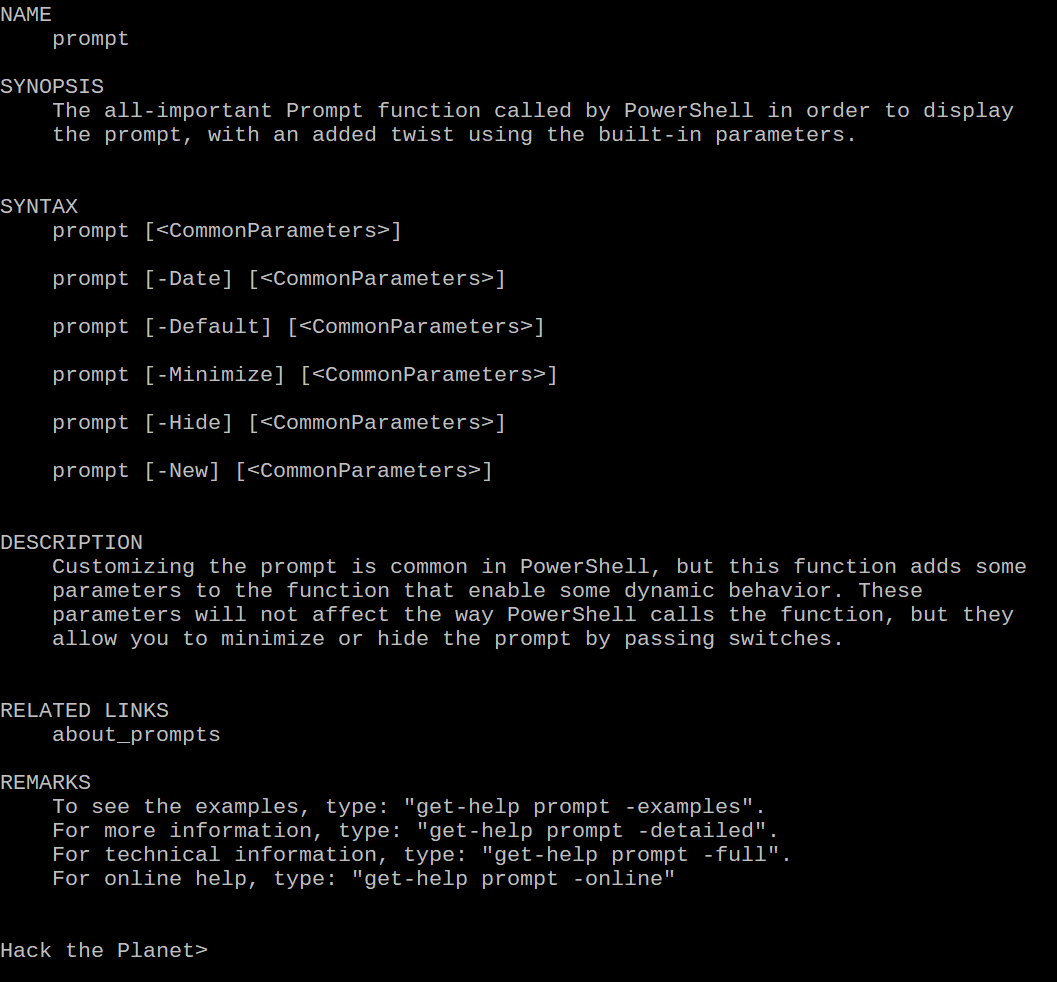The height and width of the screenshot is (982, 1057).
Task: Click the word 'PowerShell' in the synopsis
Action: (688, 111)
